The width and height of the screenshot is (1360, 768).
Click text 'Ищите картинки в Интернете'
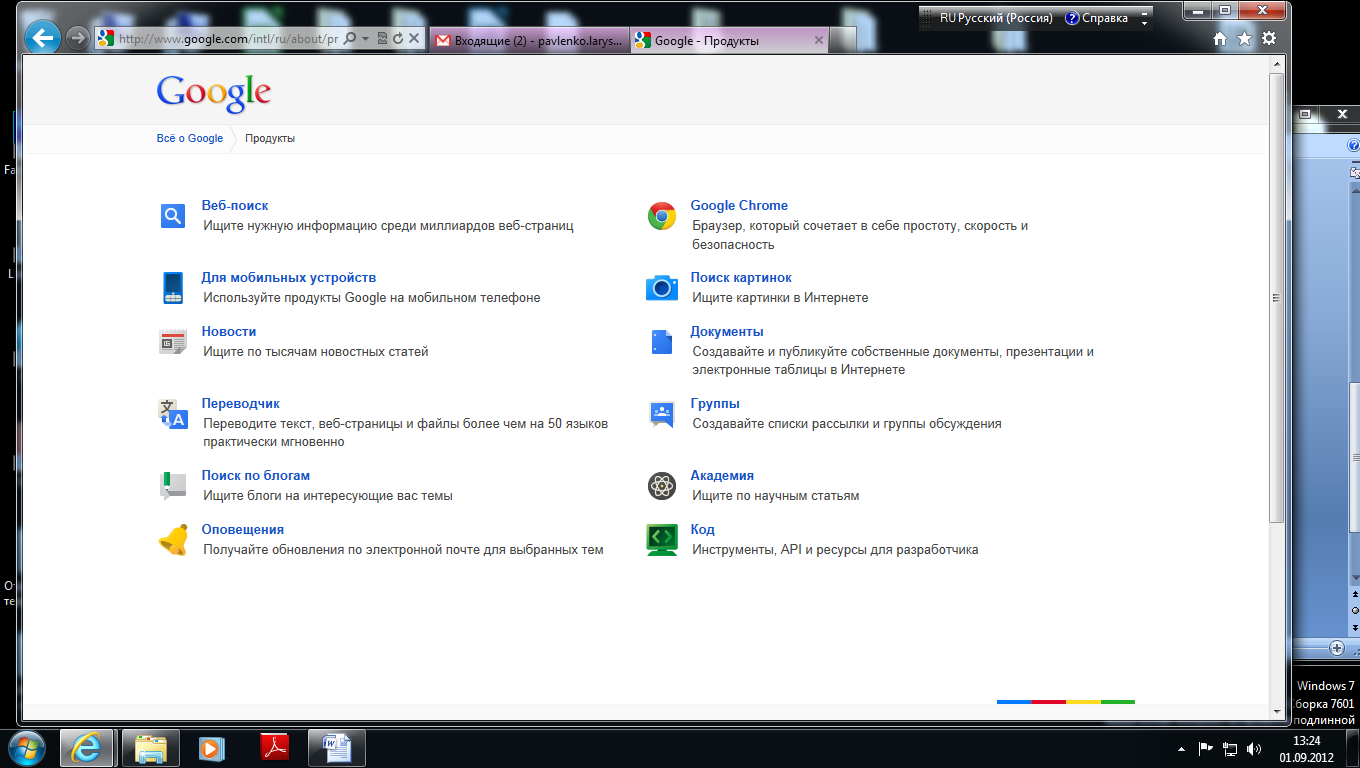pyautogui.click(x=780, y=297)
